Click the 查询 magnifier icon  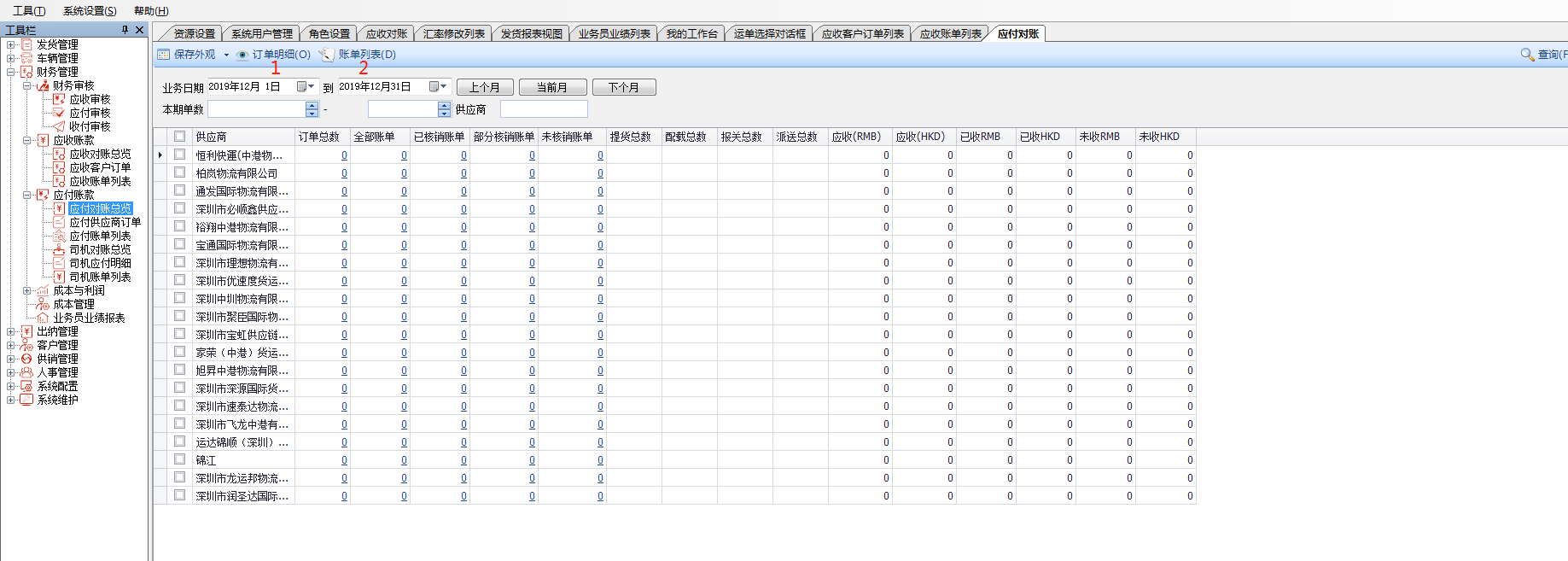tap(1527, 55)
